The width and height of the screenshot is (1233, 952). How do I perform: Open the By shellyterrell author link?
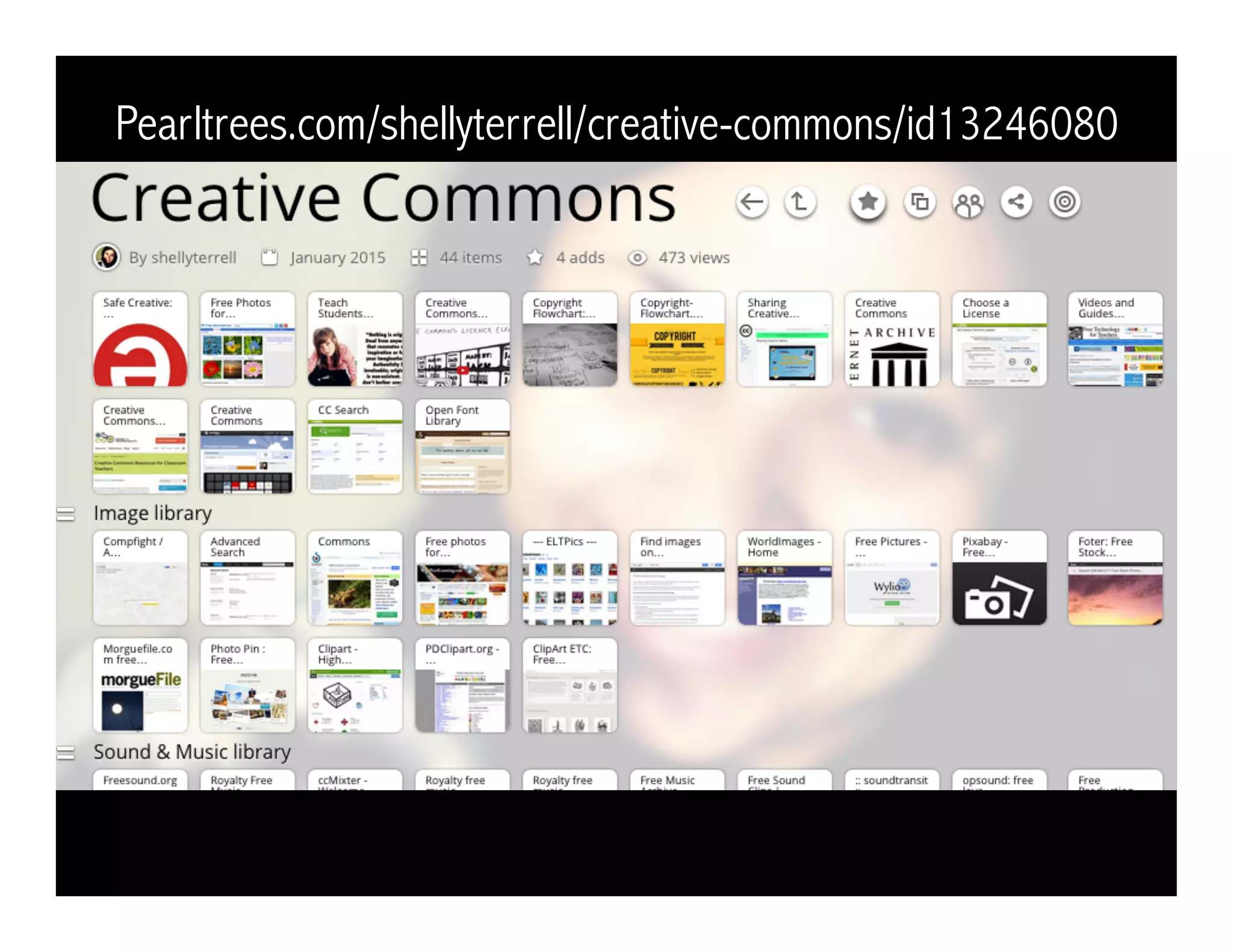click(182, 258)
